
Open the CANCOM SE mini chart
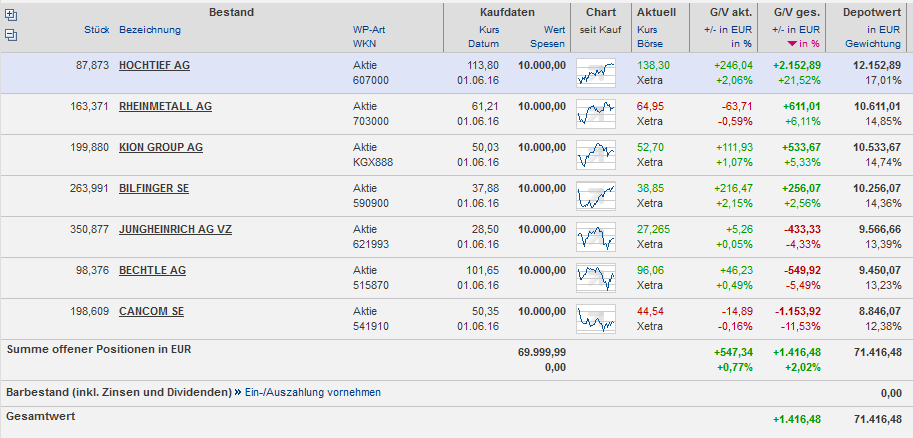coord(596,319)
